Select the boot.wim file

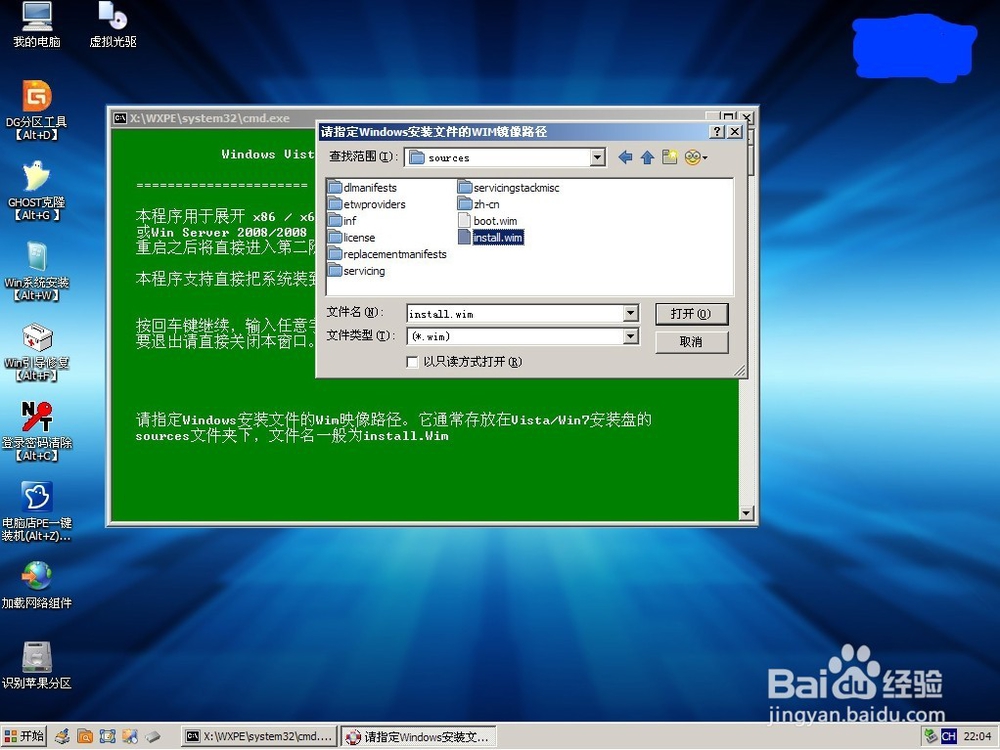487,221
